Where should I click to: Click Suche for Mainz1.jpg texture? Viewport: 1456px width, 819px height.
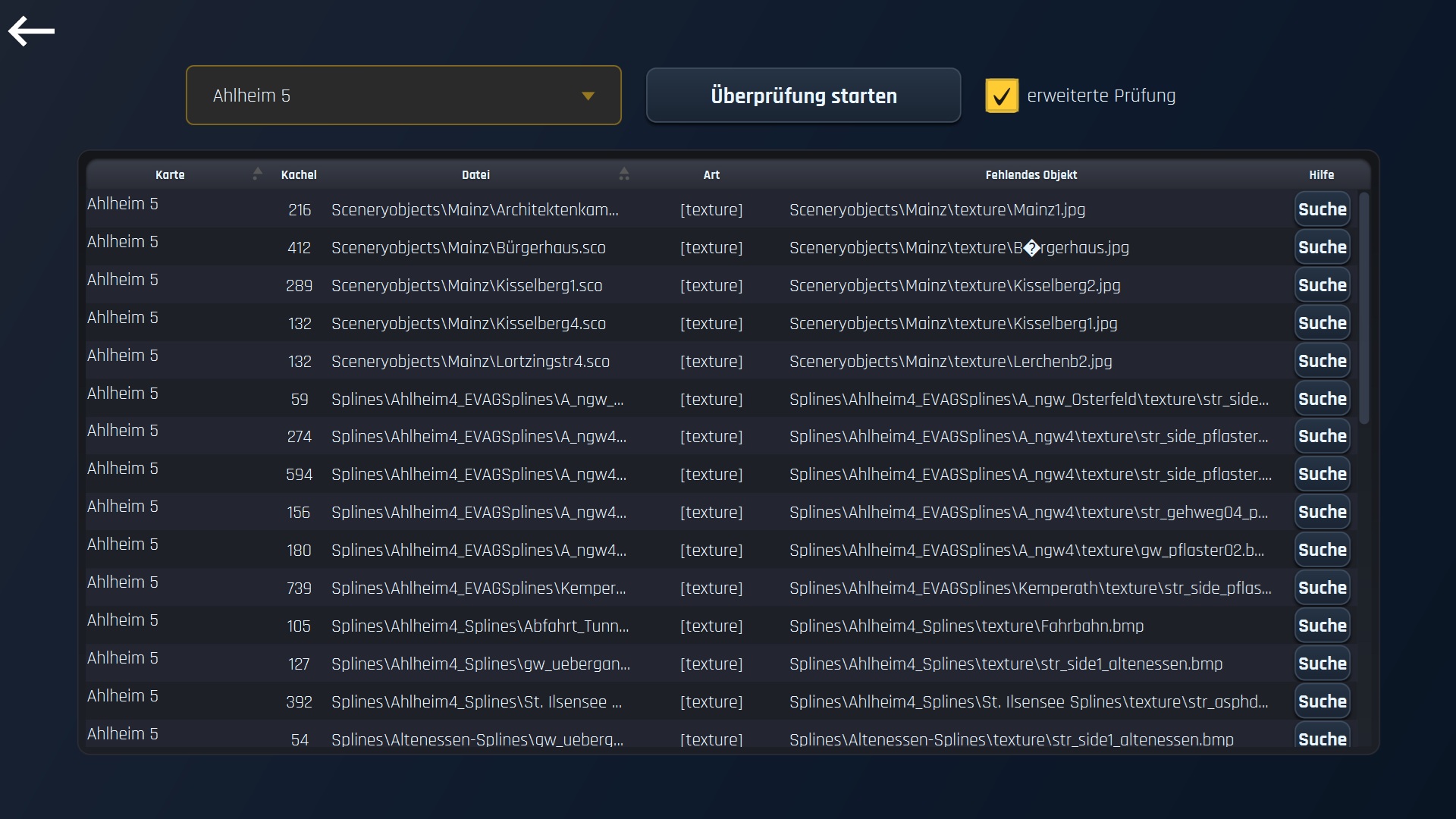click(1322, 210)
